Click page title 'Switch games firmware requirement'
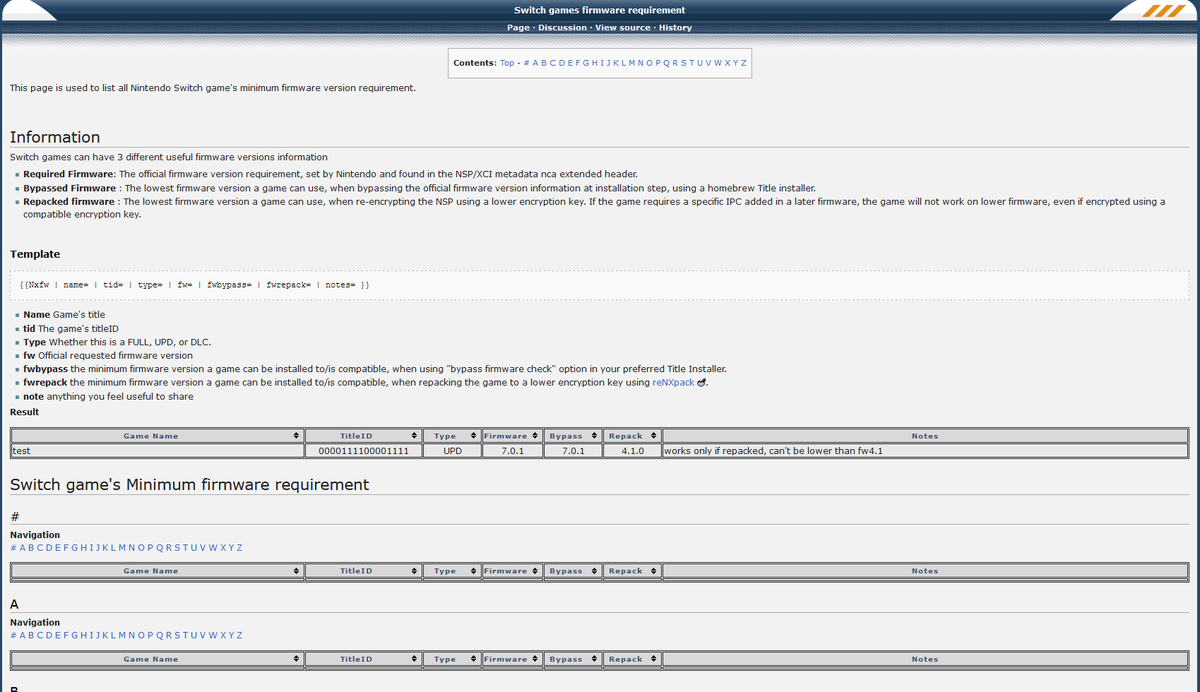The image size is (1200, 692). (x=600, y=10)
